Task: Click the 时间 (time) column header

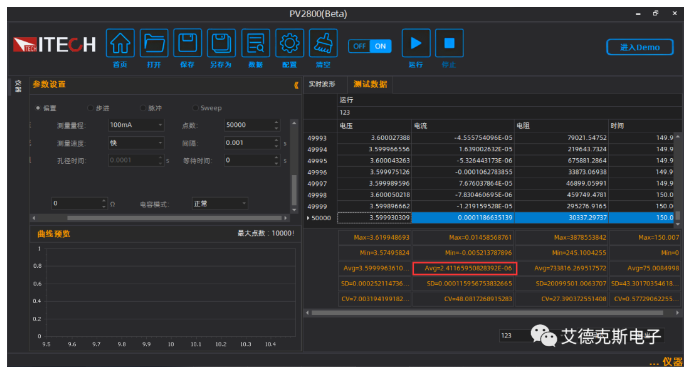Action: (x=645, y=126)
